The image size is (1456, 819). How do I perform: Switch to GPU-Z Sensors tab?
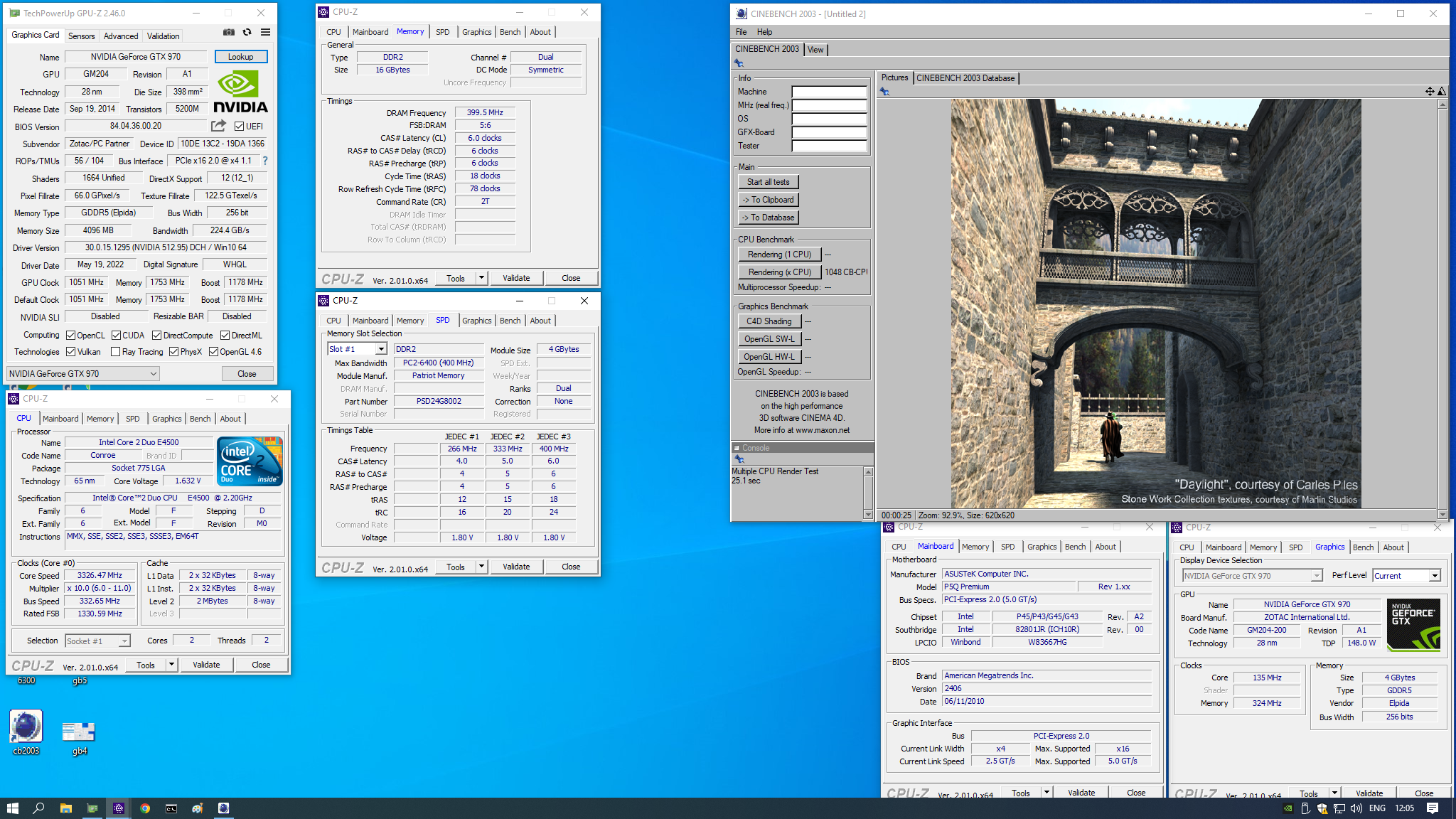pos(81,36)
